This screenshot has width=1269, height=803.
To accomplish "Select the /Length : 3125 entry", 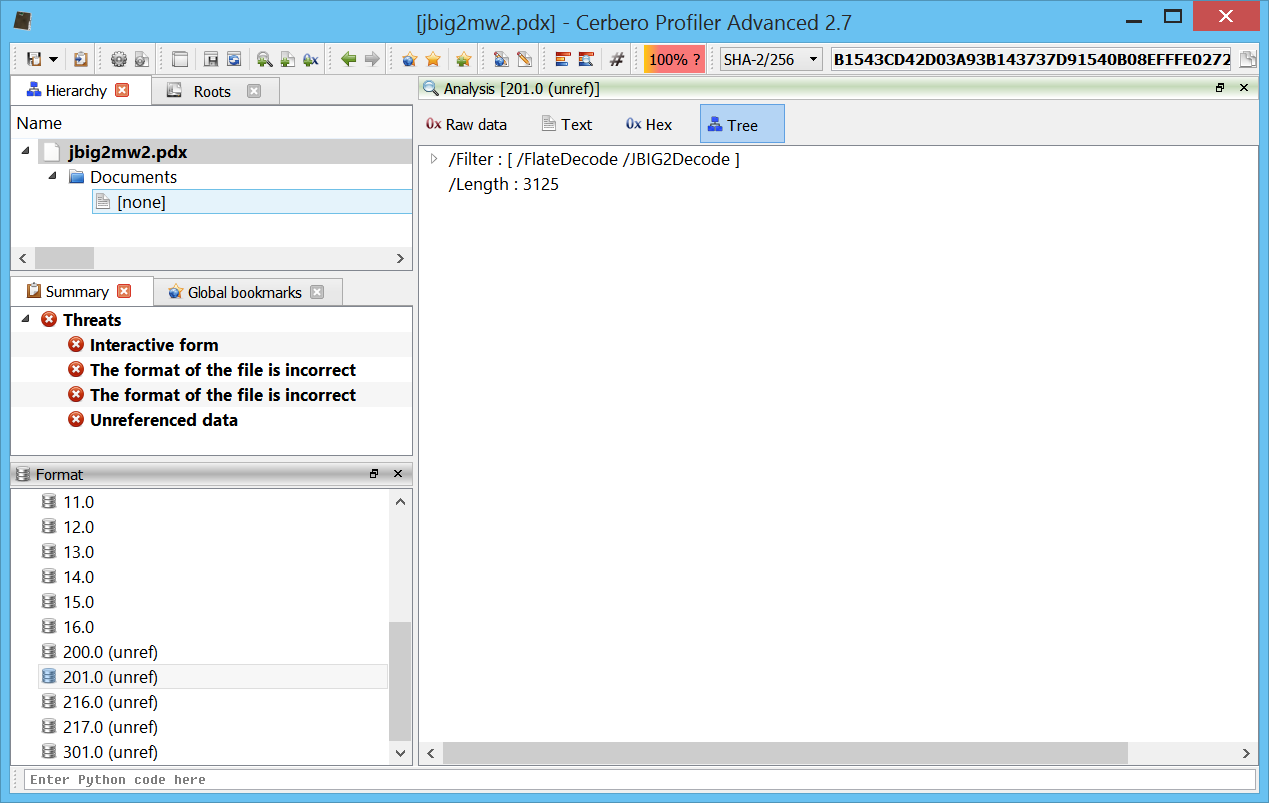I will point(504,185).
